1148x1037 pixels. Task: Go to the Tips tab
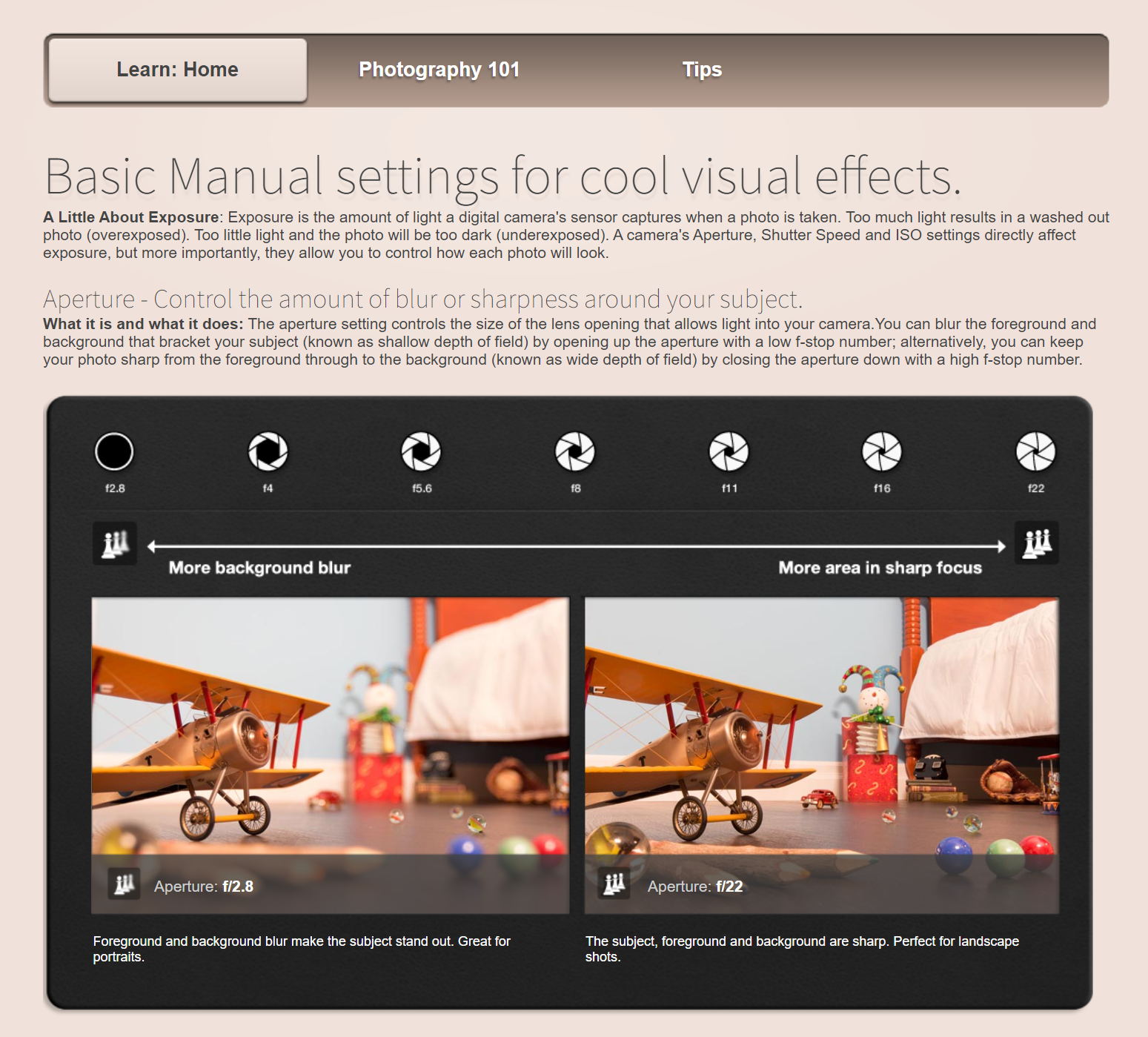point(701,70)
